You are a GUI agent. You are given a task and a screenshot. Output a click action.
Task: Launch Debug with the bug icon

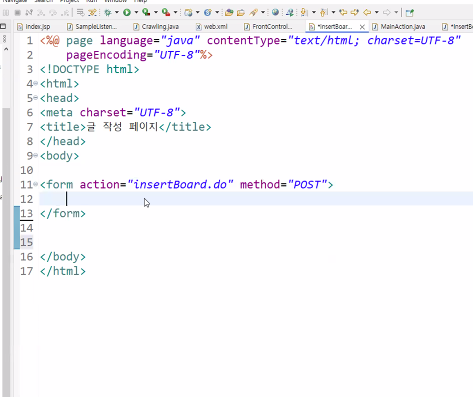[108, 13]
